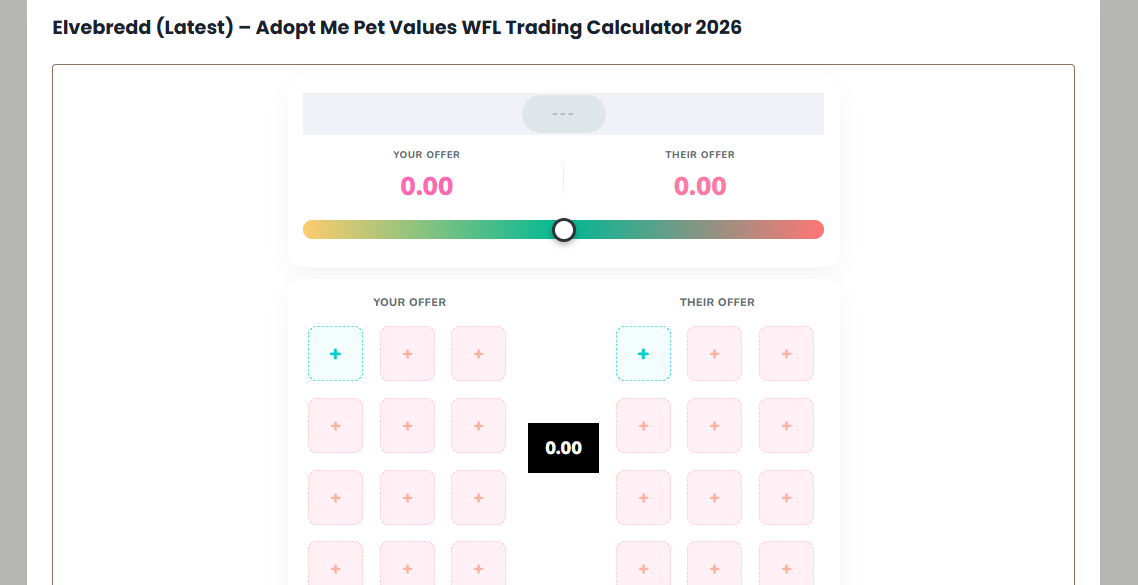The width and height of the screenshot is (1138, 585).
Task: Click last slot in Their Offer third row
Action: tap(786, 497)
